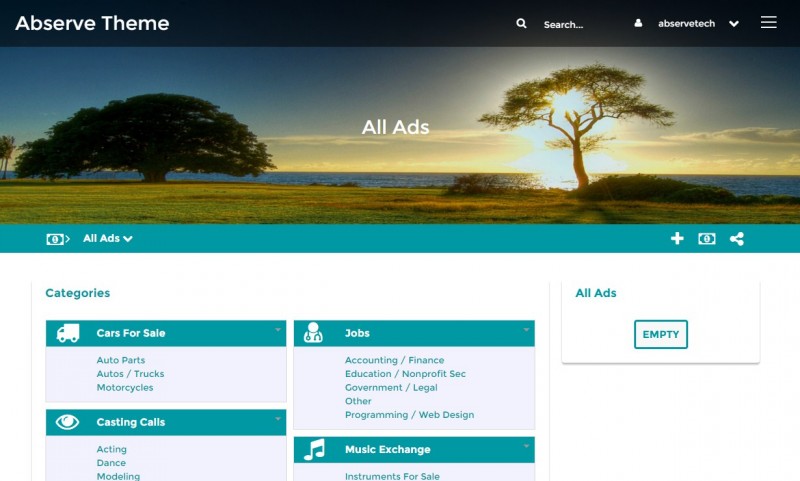Open the Cars For Sale category header
This screenshot has height=481, width=800.
click(166, 333)
